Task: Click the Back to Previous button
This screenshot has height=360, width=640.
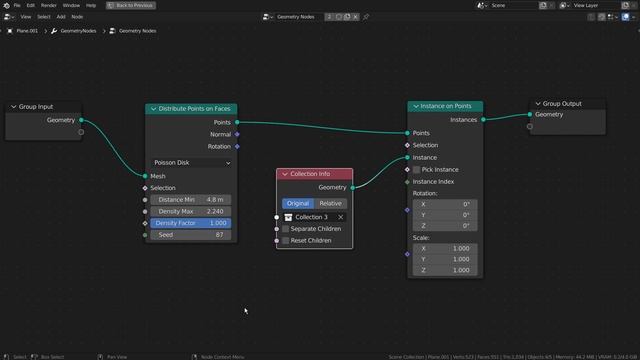Action: (131, 5)
